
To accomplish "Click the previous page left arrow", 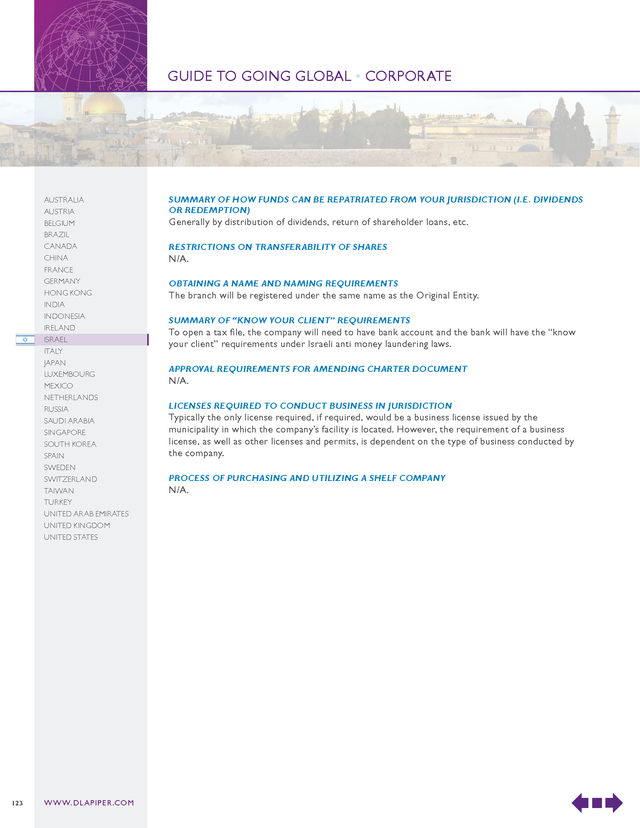I will pyautogui.click(x=580, y=803).
